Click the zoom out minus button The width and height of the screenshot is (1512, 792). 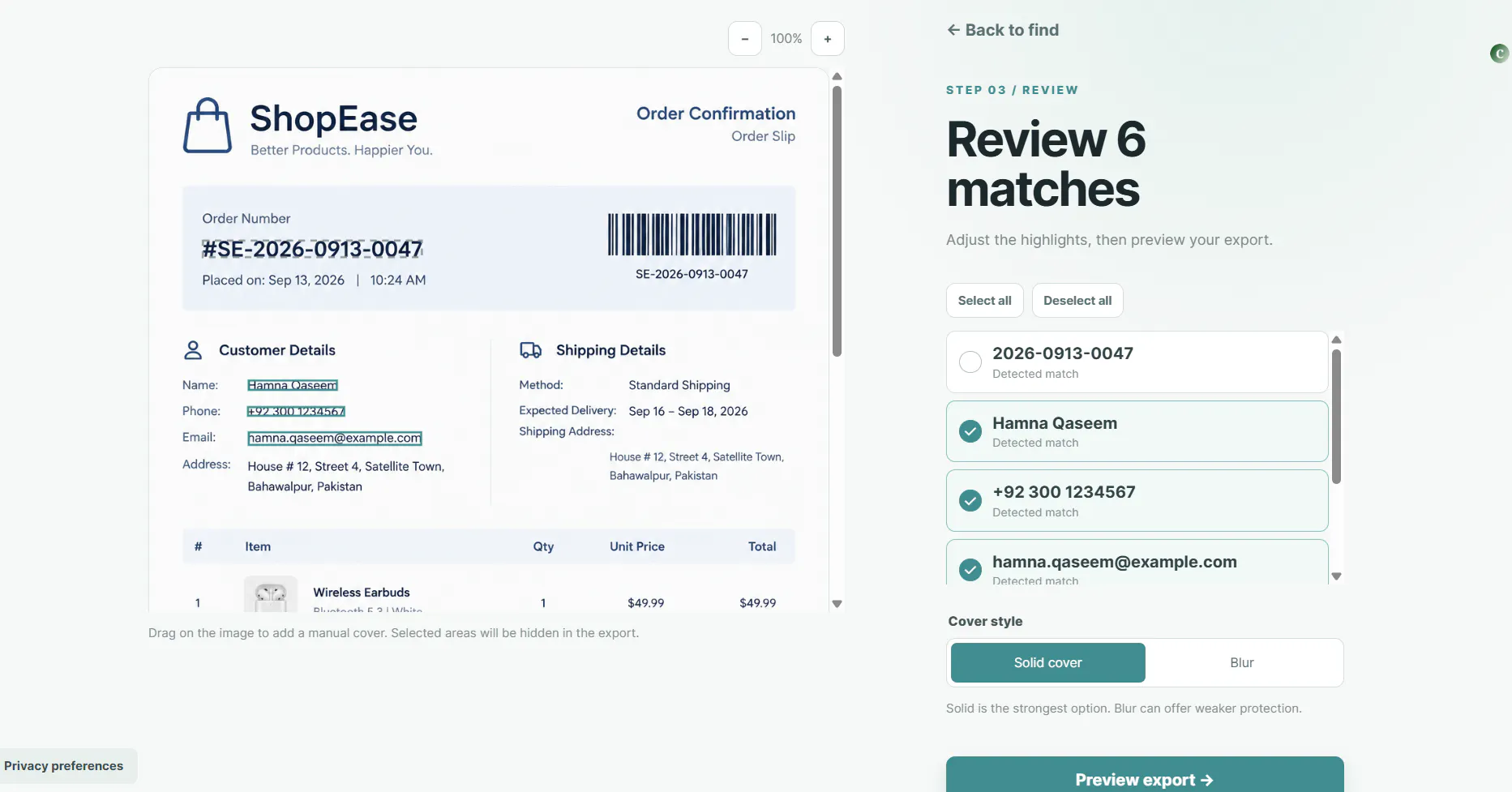click(744, 39)
